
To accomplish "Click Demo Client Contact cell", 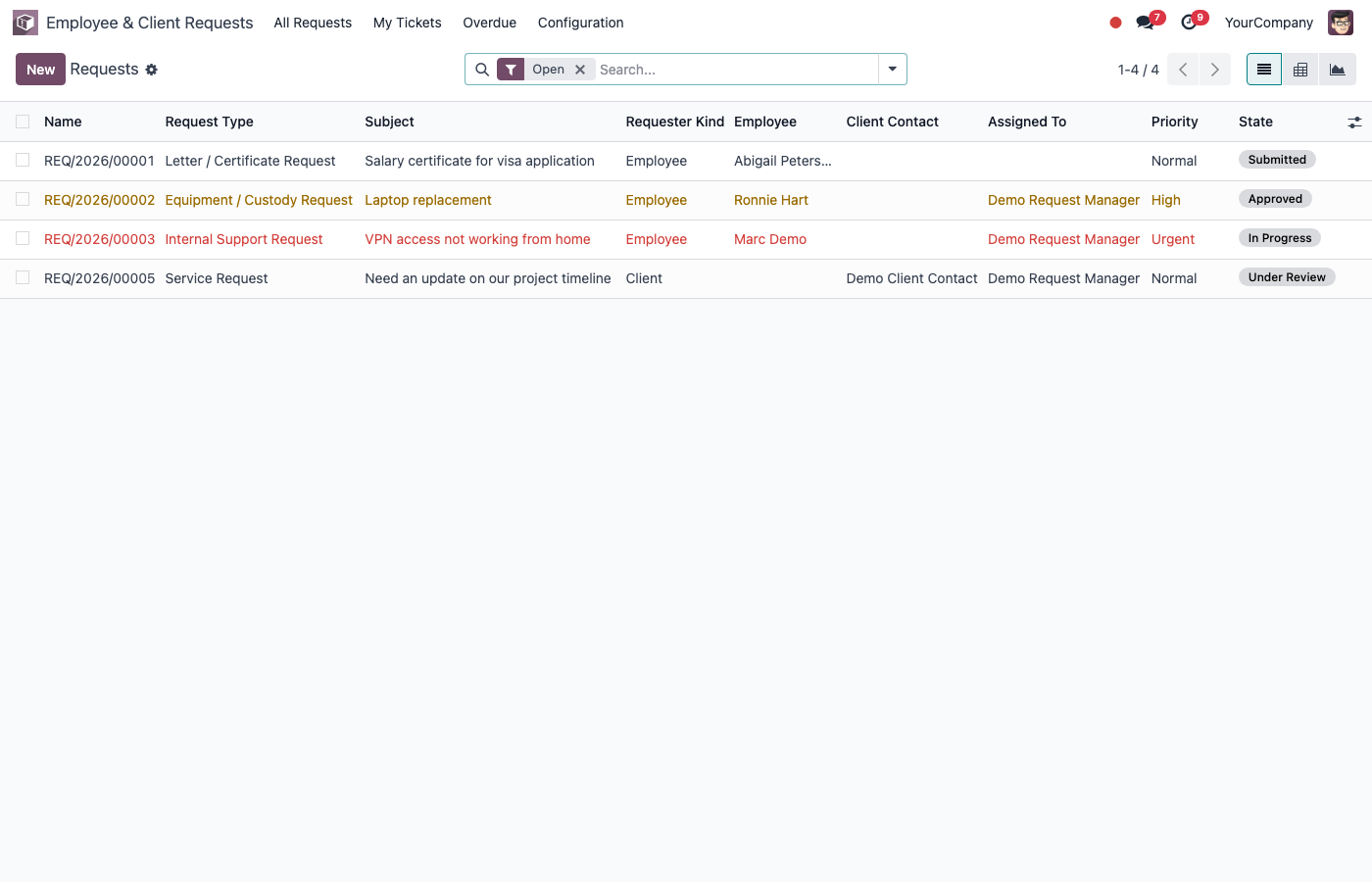I will click(911, 278).
